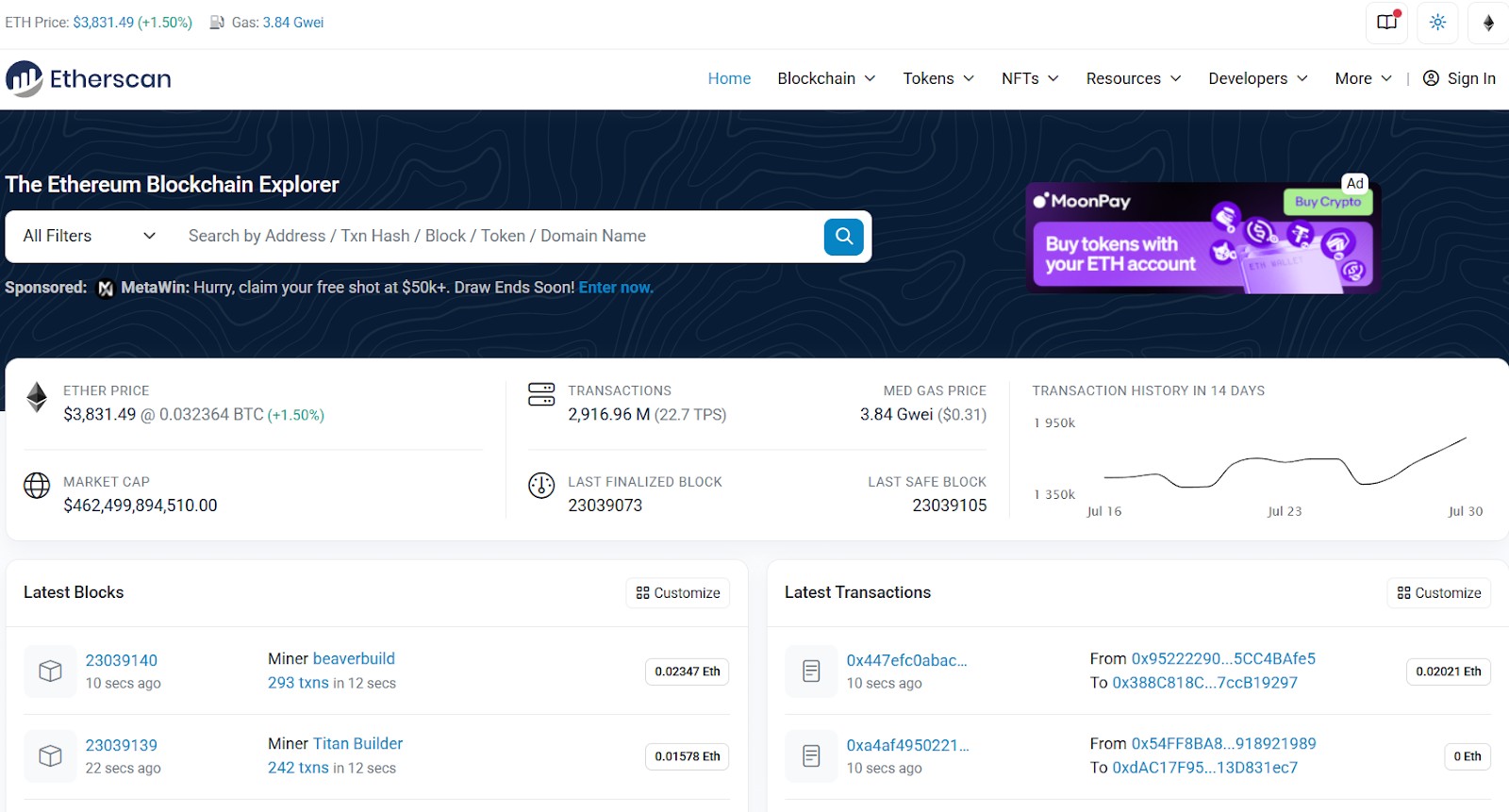1509x812 pixels.
Task: Click the Etherscan logo
Action: (89, 79)
